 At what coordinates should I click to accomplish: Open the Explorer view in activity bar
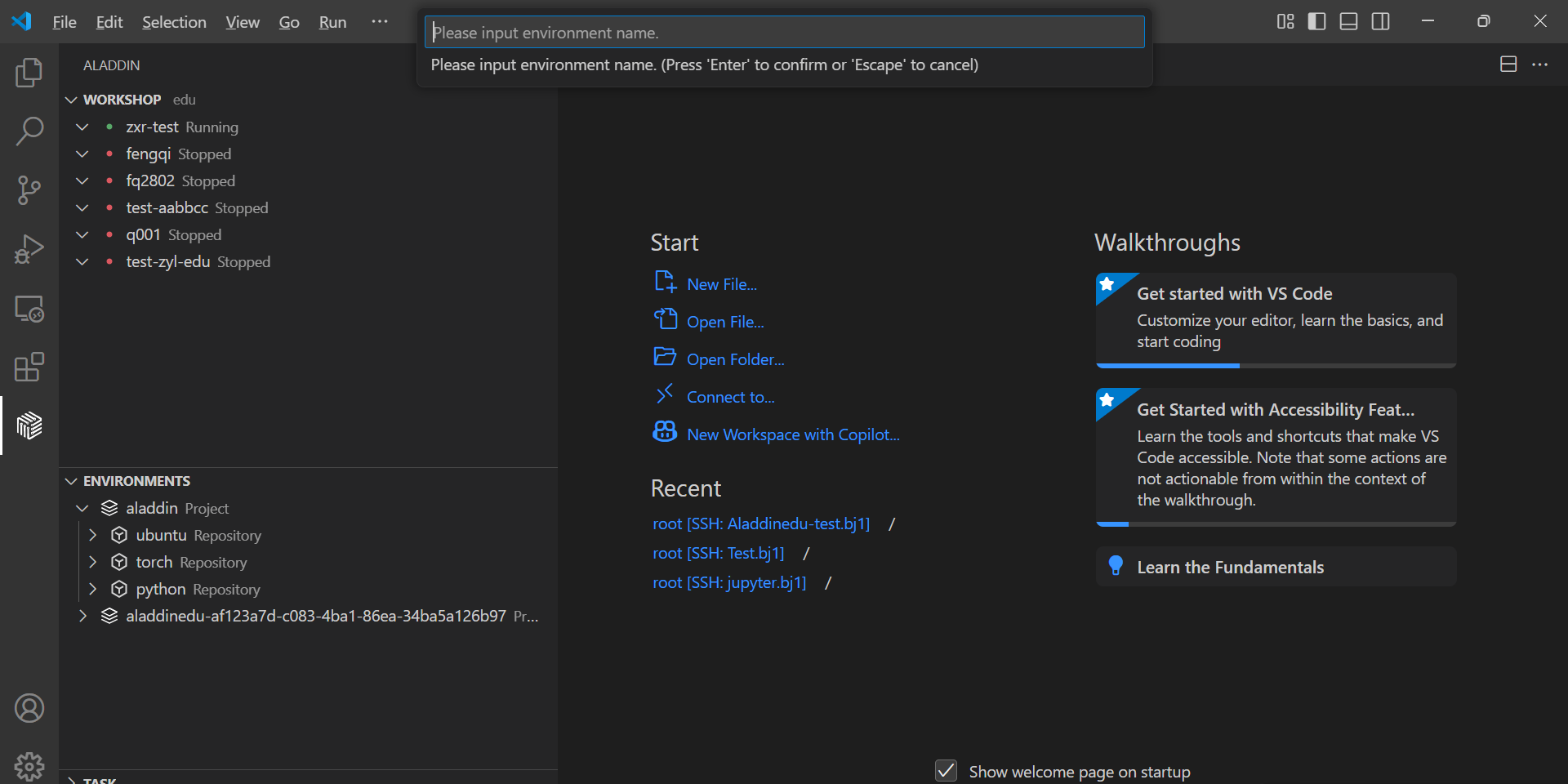[29, 73]
